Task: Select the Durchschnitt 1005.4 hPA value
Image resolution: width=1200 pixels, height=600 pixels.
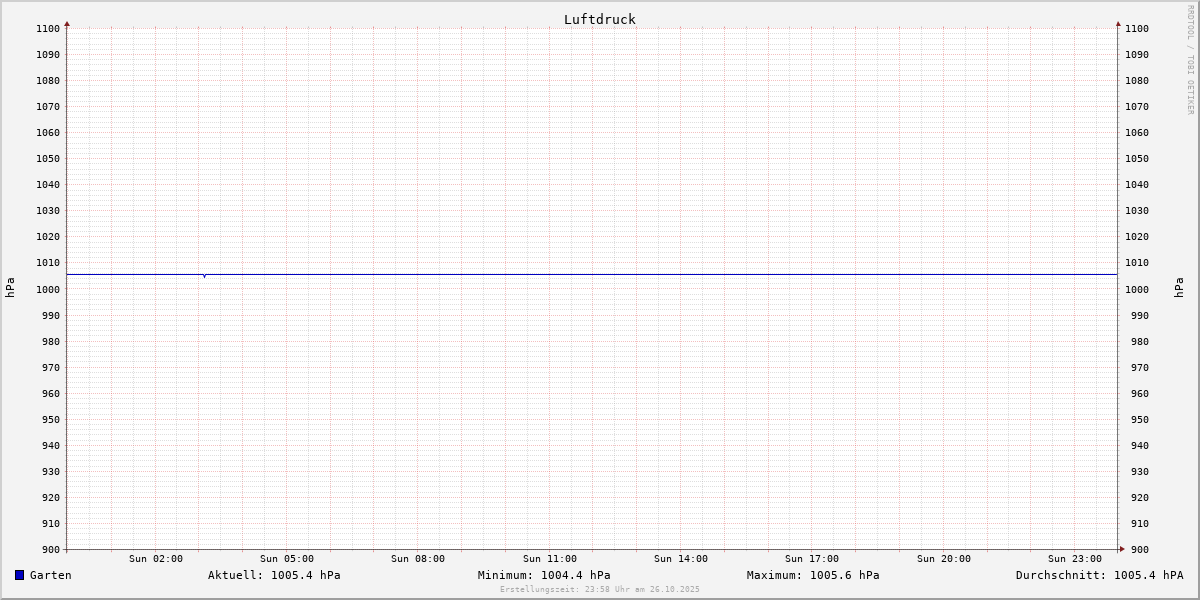Action: pos(1099,575)
